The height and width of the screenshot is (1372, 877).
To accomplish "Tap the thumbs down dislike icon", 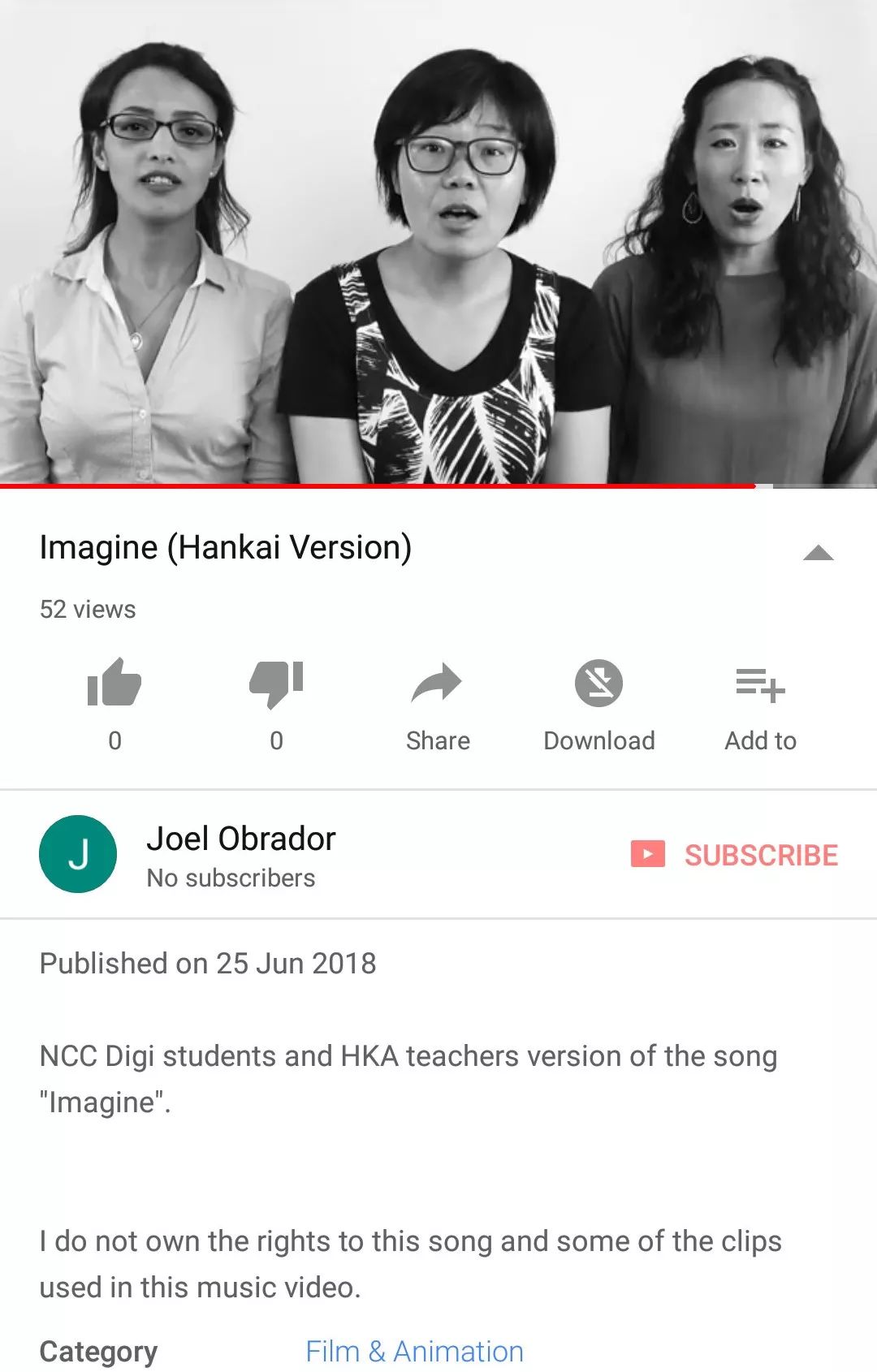I will 276,684.
